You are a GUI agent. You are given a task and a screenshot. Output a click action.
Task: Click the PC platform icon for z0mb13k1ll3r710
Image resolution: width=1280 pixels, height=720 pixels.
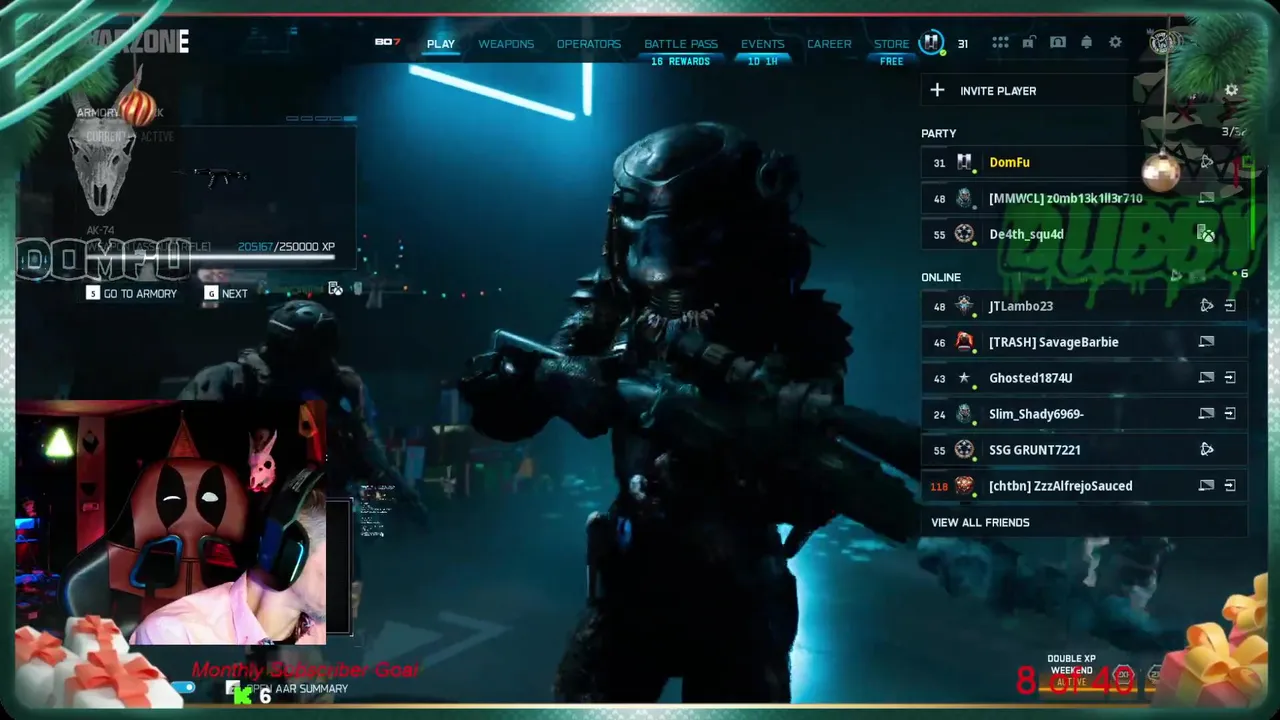pos(1207,198)
